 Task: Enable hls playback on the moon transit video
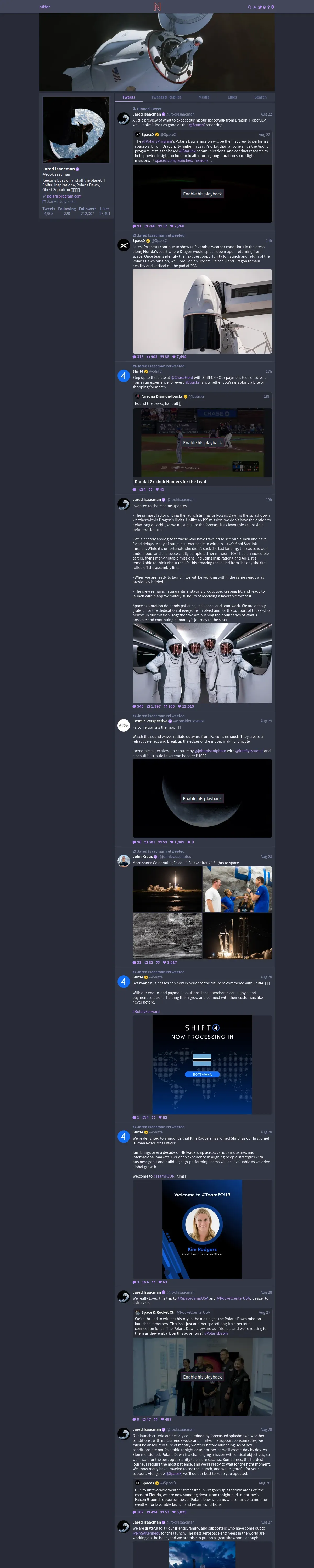click(x=203, y=799)
